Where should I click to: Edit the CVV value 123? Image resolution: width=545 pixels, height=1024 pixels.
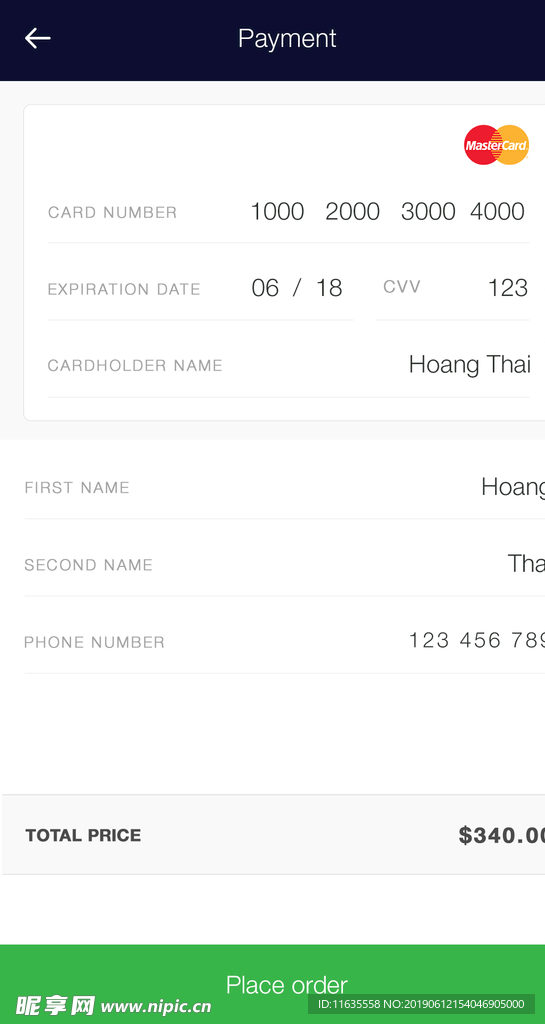[x=508, y=287]
